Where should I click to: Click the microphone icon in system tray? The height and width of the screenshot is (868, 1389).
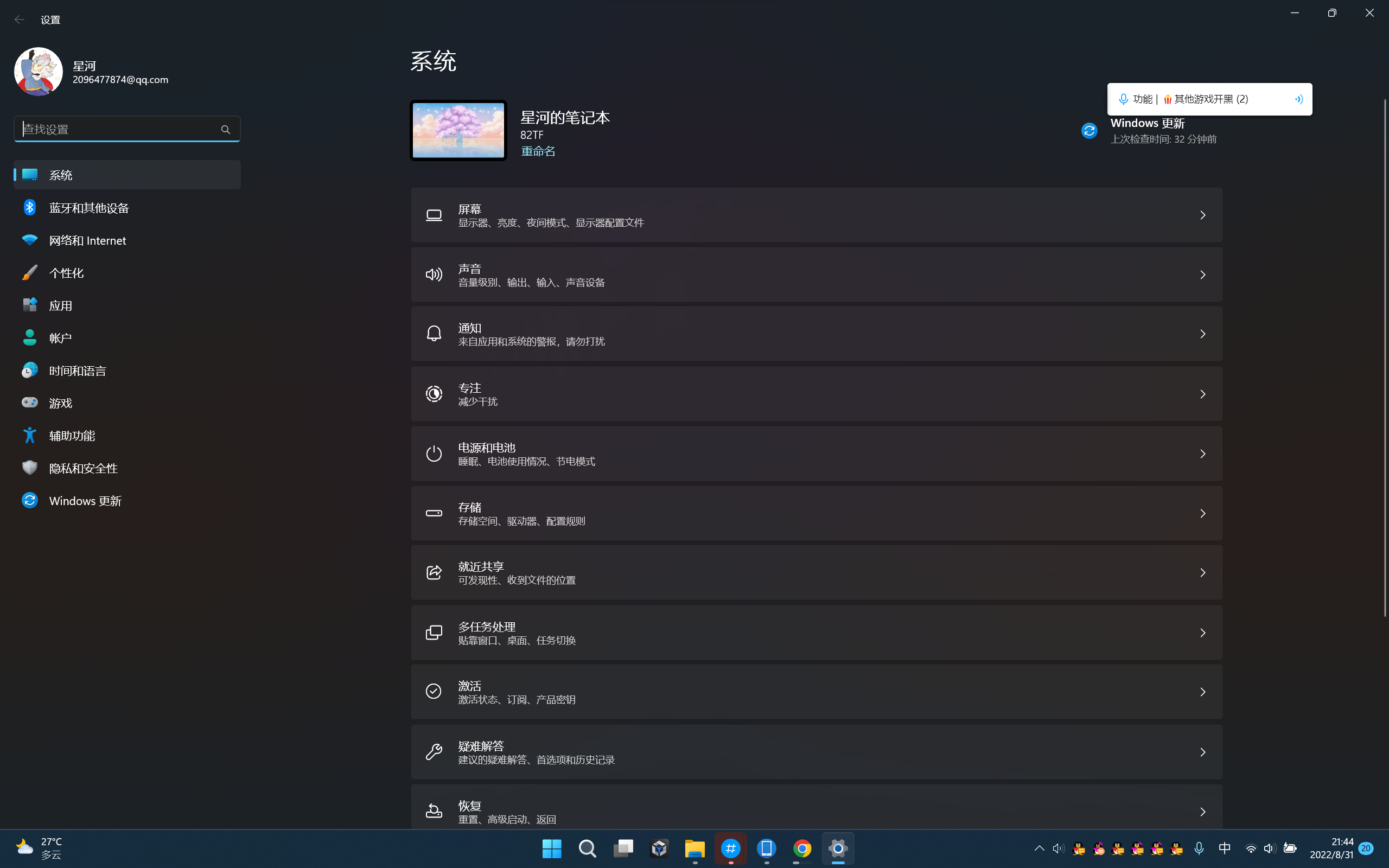click(x=1199, y=848)
